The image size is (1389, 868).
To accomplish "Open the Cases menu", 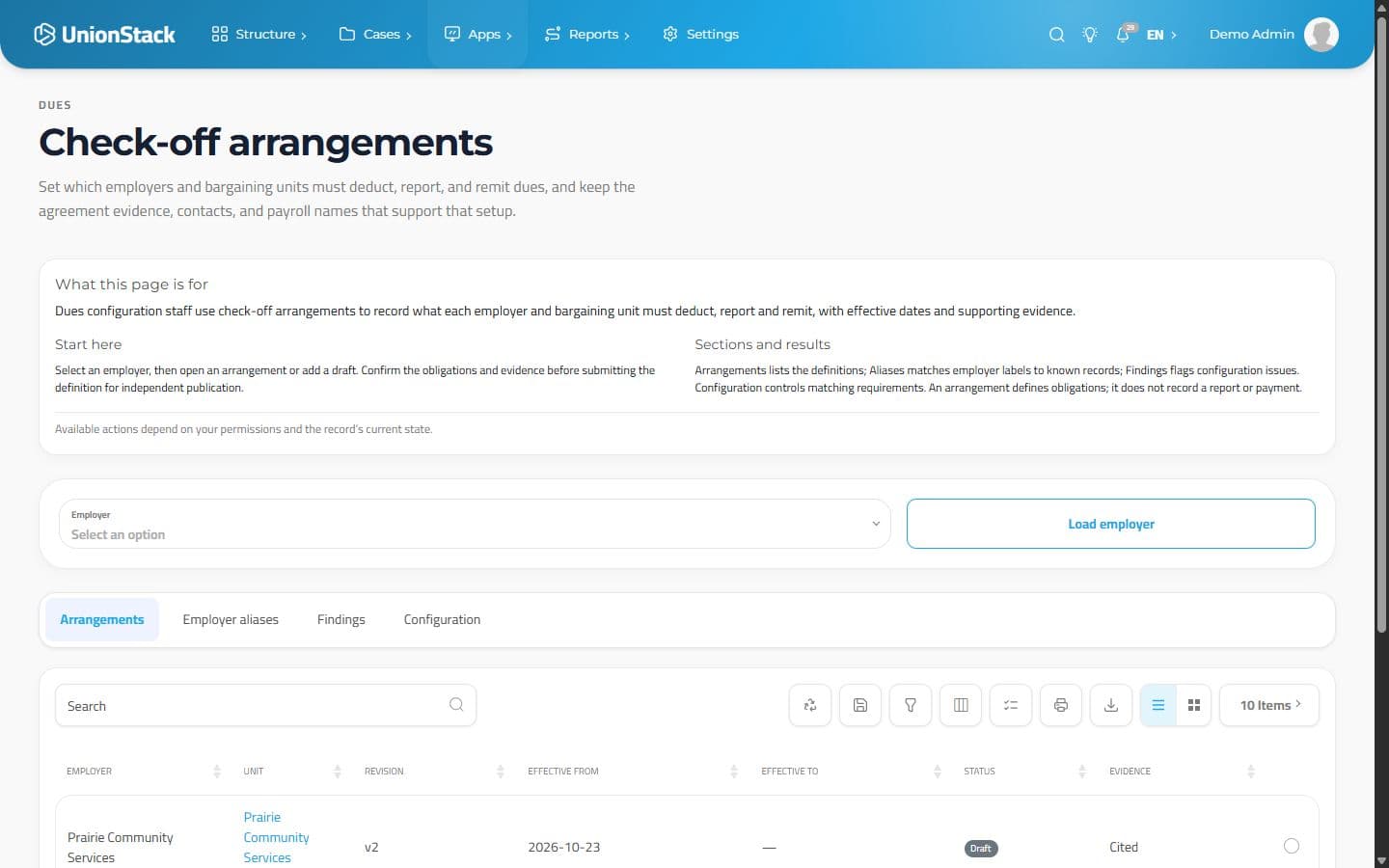I will point(375,34).
